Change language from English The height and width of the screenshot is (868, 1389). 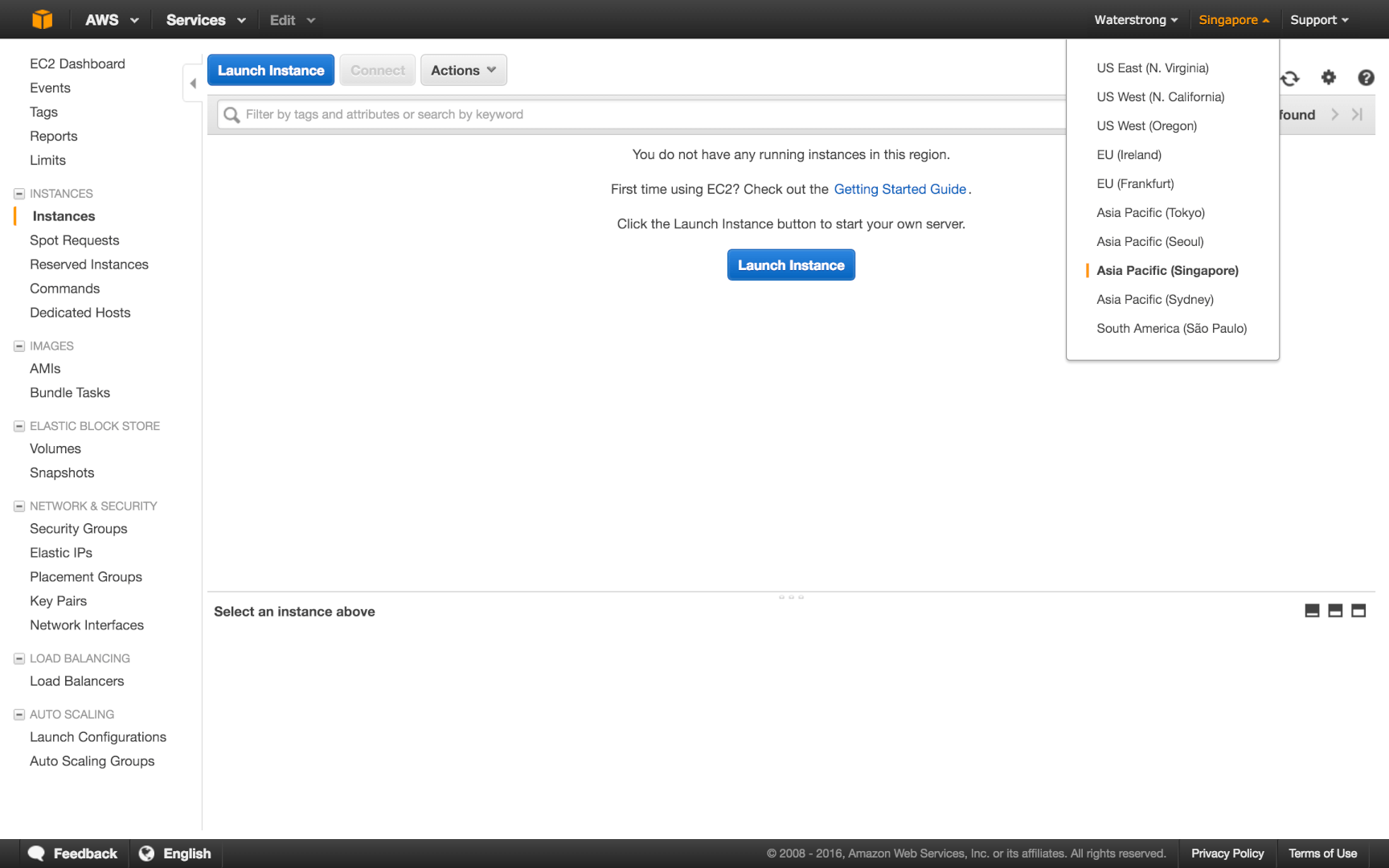(x=175, y=854)
